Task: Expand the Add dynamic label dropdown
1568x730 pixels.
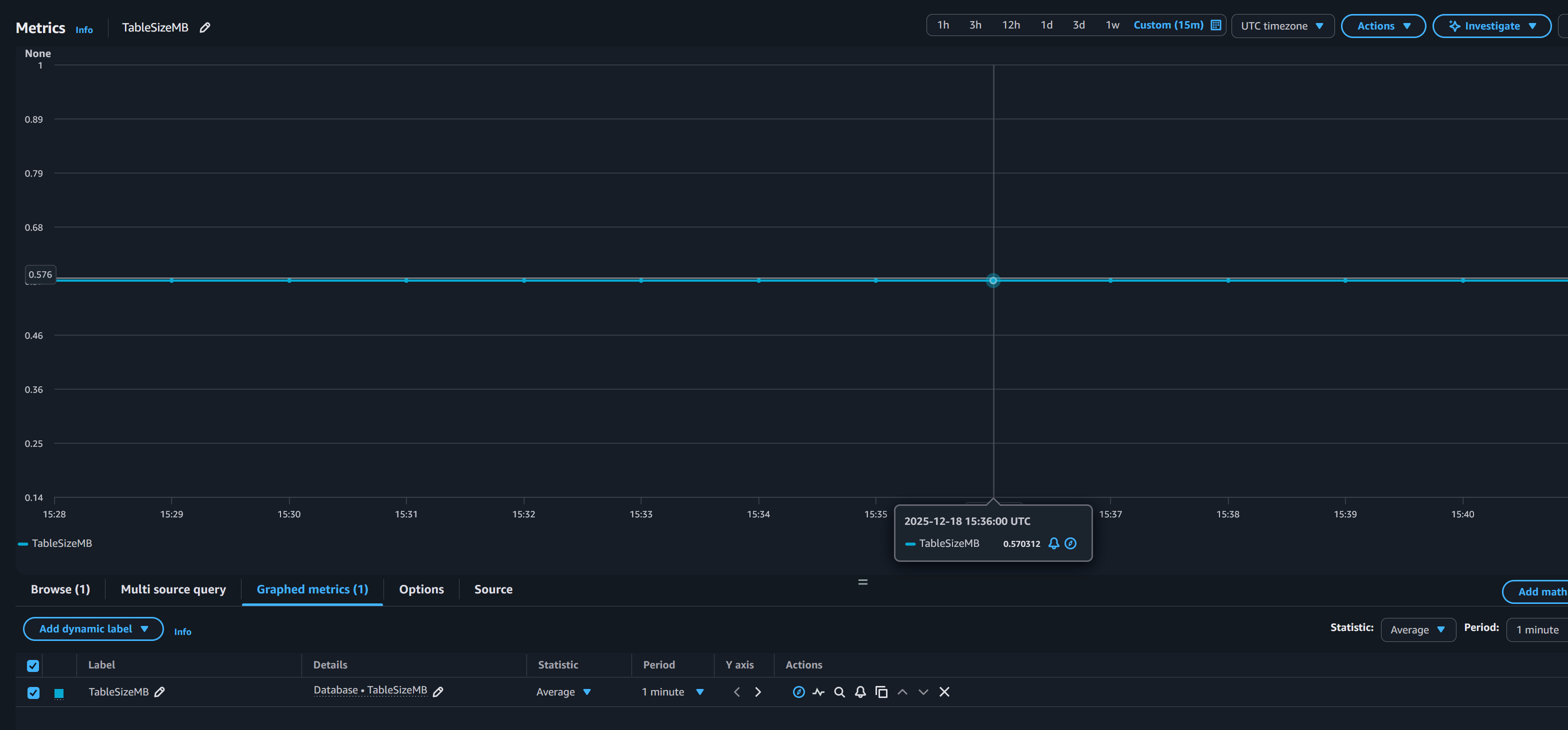Action: coord(93,628)
